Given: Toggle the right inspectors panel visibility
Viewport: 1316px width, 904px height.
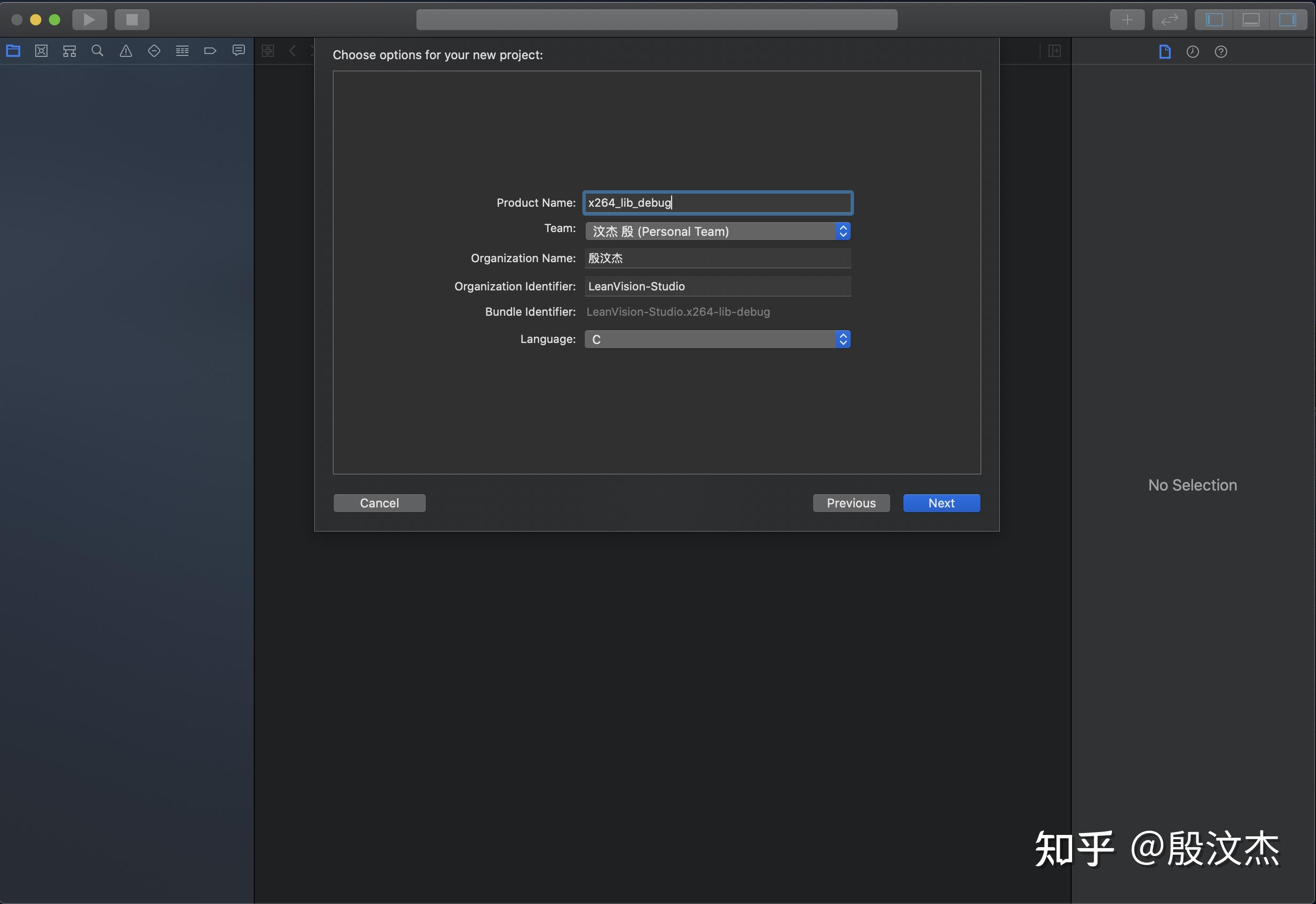Looking at the screenshot, I should [1288, 19].
